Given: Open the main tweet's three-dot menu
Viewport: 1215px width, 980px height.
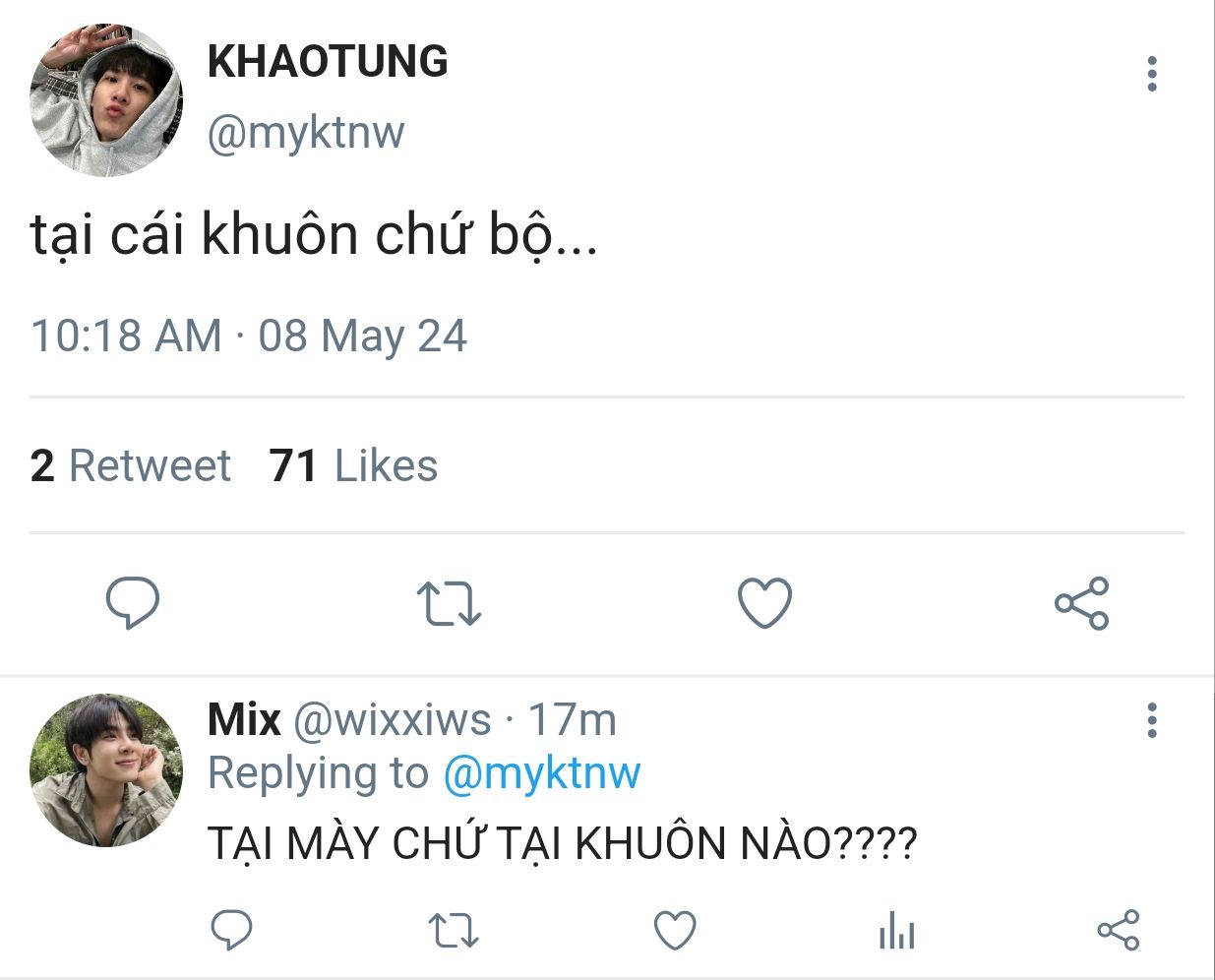Looking at the screenshot, I should point(1152,74).
